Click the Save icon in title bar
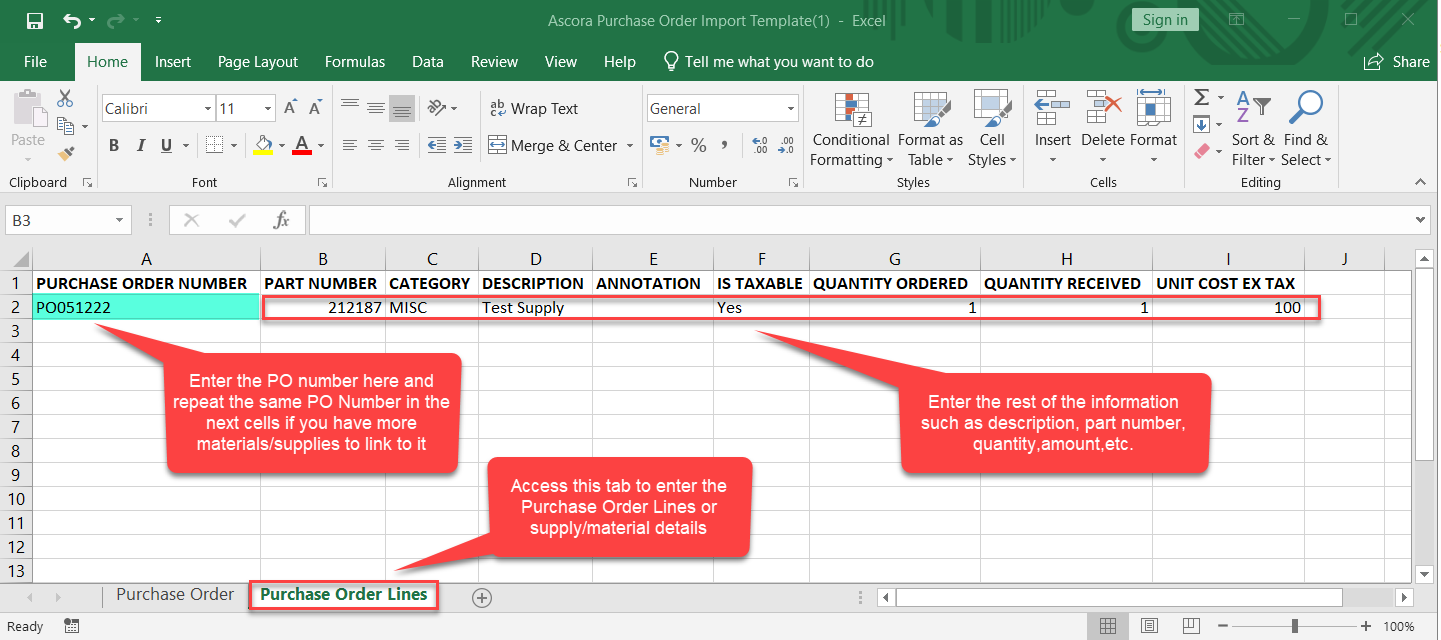 (34, 20)
